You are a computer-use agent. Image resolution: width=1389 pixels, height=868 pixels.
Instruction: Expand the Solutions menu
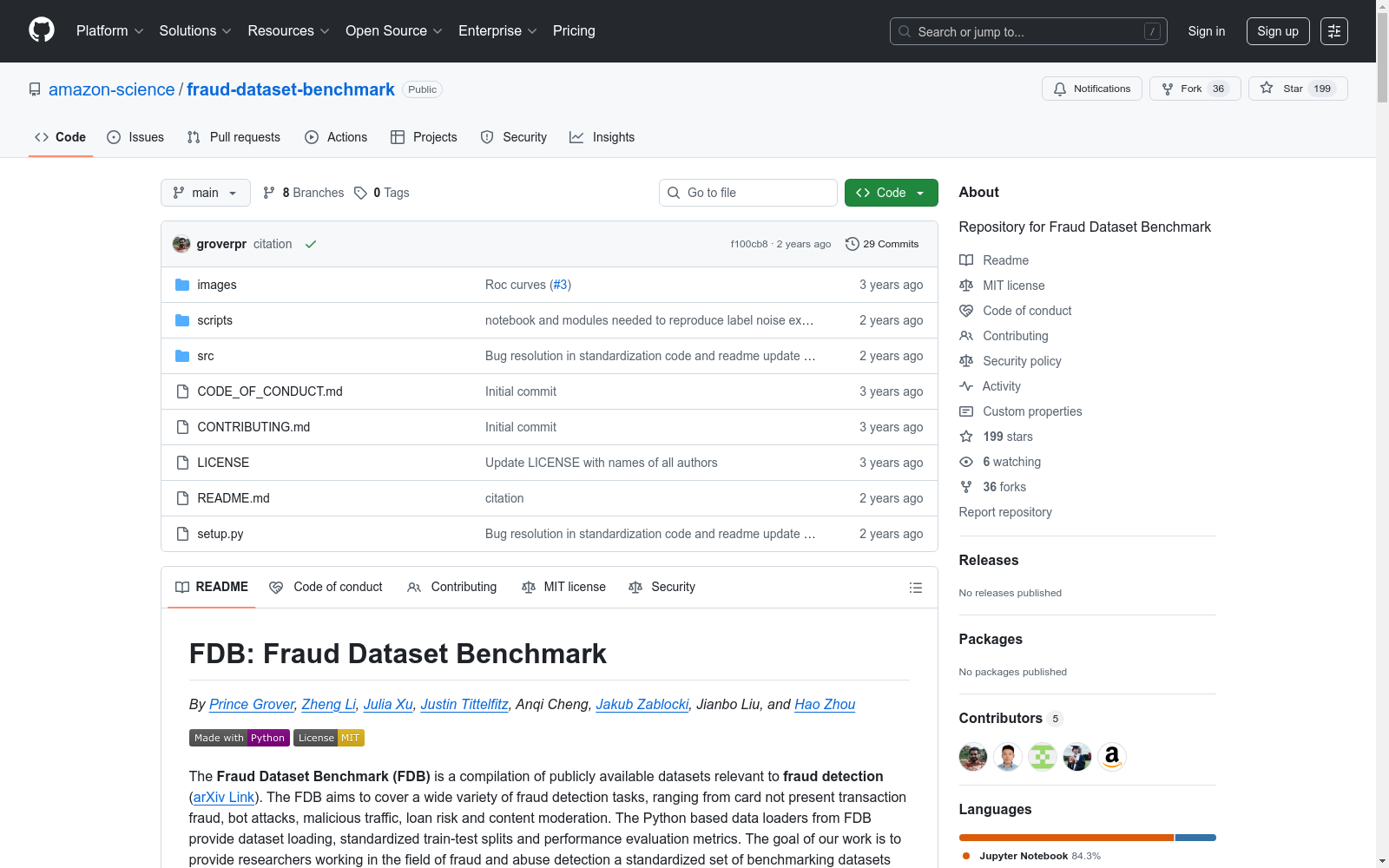(195, 31)
